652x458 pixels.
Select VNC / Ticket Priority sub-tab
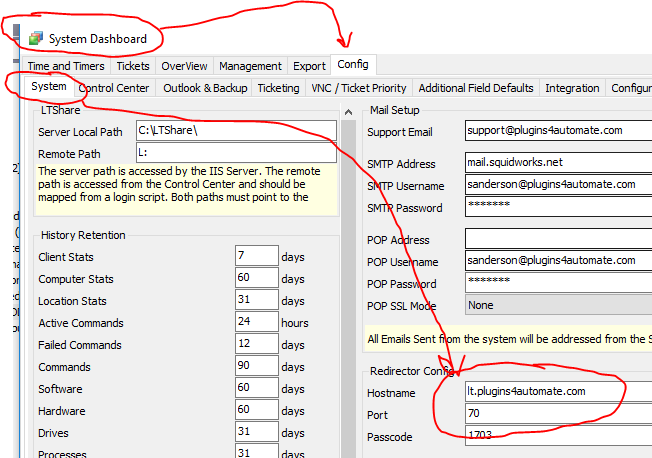pos(358,88)
